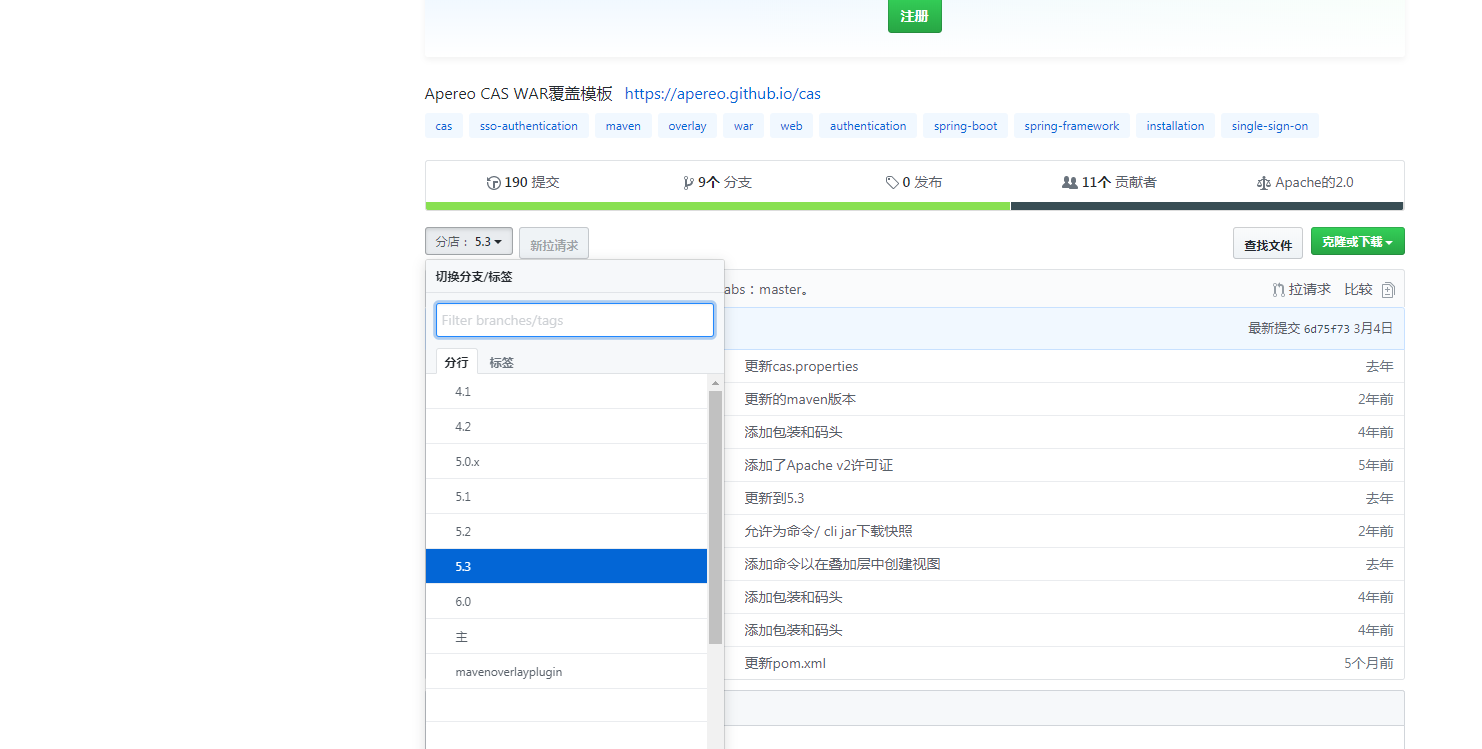Open the 克隆或下载 dropdown button
The width and height of the screenshot is (1482, 749).
[x=1357, y=241]
